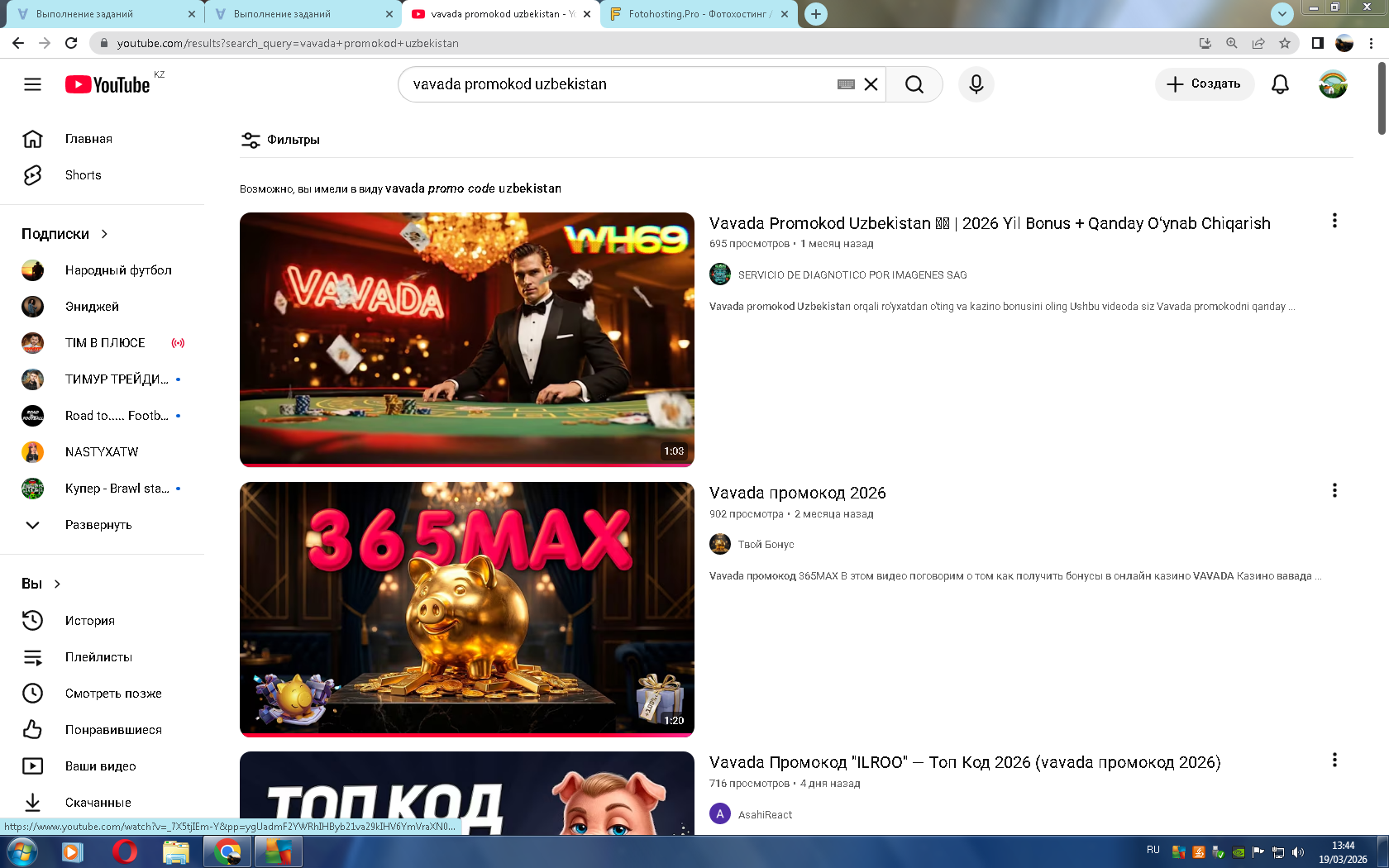
Task: Reload the page in Chrome
Action: point(71,43)
